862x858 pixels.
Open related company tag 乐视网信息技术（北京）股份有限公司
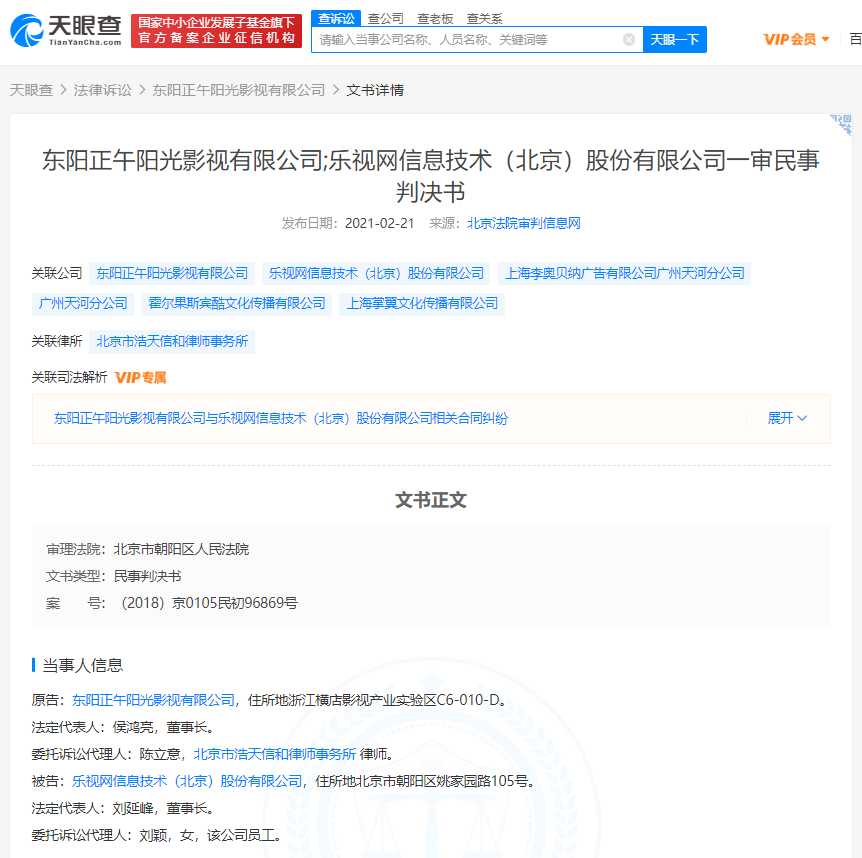(376, 273)
